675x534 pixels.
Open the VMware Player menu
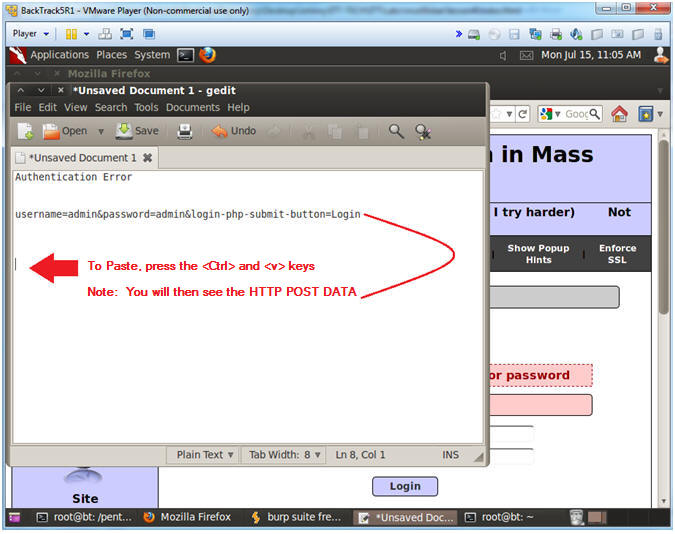tap(30, 34)
